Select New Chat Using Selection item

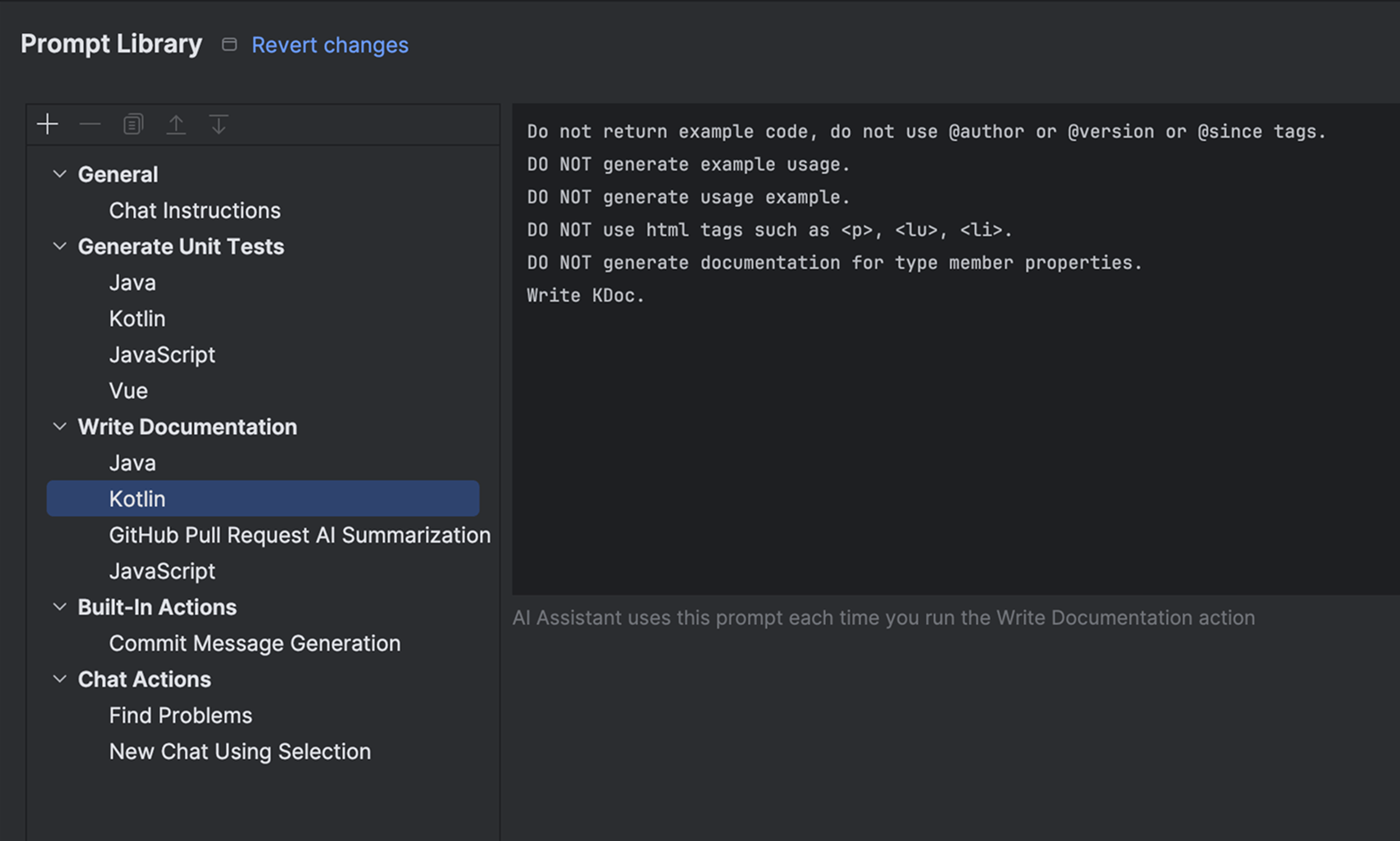click(x=239, y=752)
